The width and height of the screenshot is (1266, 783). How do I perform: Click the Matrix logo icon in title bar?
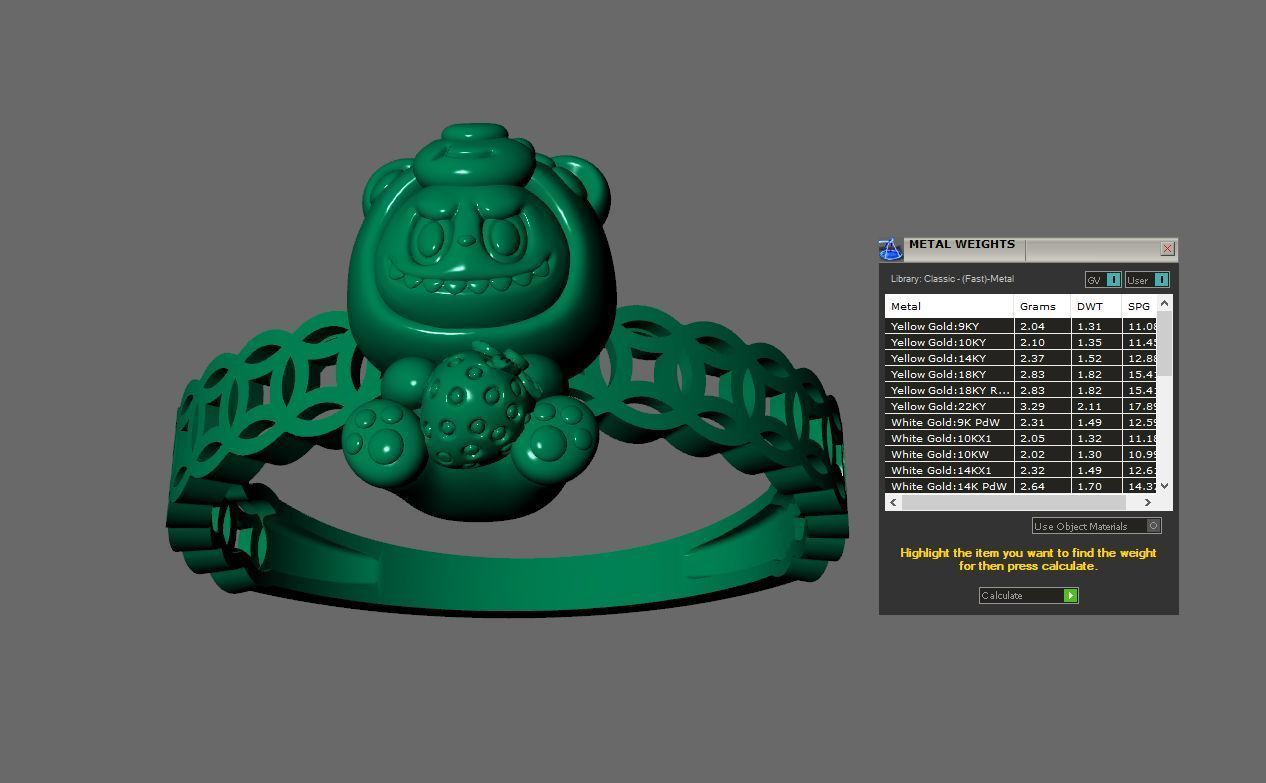tap(890, 249)
